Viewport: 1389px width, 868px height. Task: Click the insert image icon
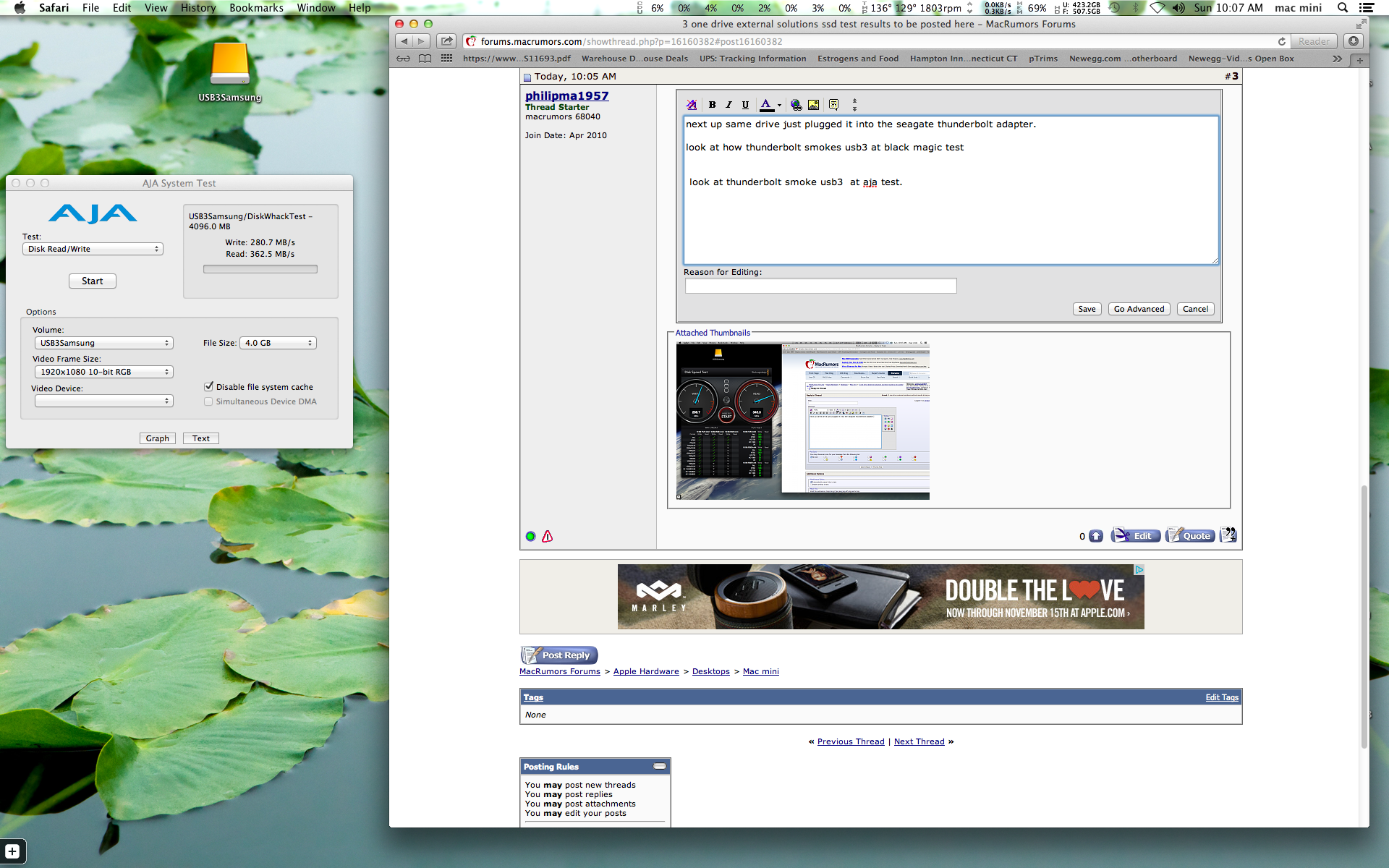click(x=813, y=105)
